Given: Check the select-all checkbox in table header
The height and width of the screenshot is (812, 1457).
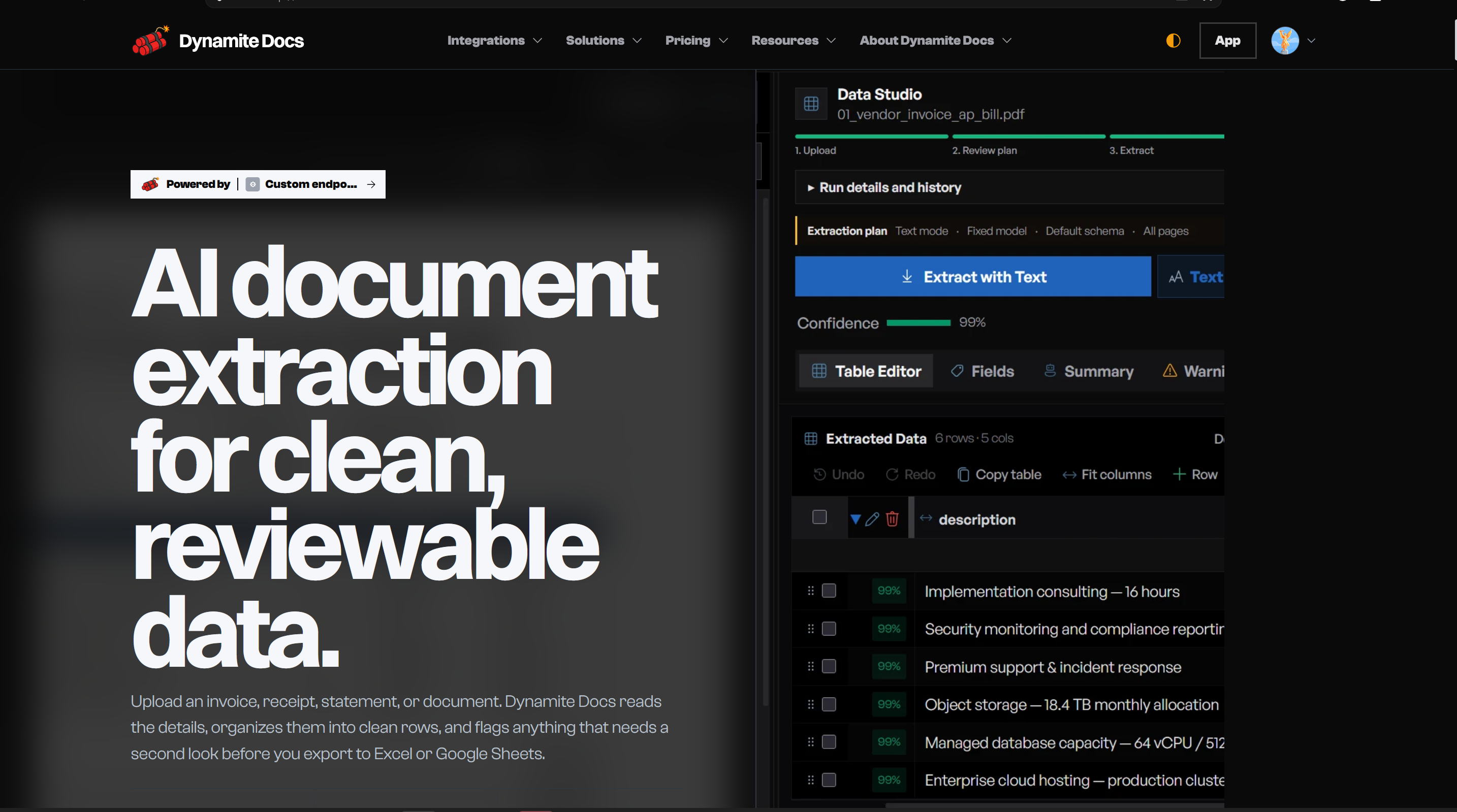Looking at the screenshot, I should tap(819, 517).
